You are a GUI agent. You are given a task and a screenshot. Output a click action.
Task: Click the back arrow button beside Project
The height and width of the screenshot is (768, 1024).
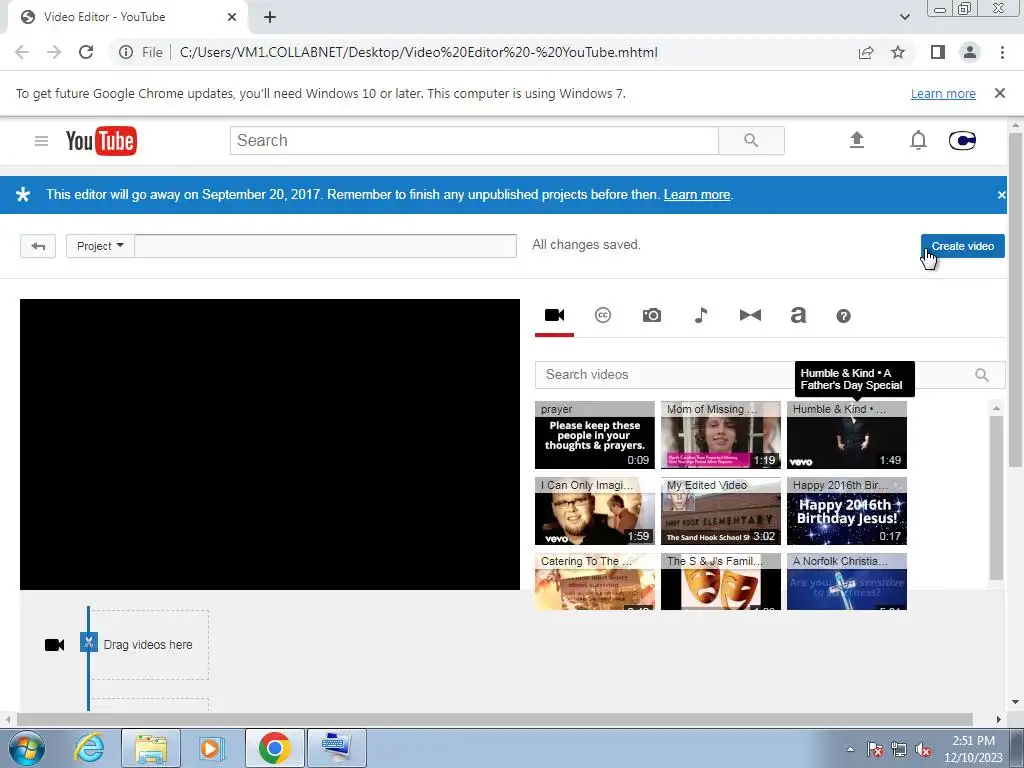click(x=38, y=246)
